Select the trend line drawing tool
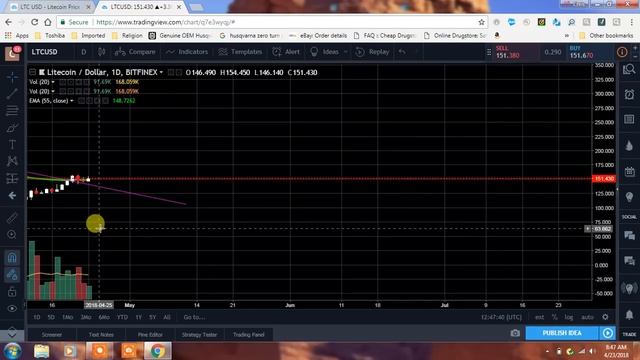This screenshot has height=360, width=640. [x=12, y=94]
